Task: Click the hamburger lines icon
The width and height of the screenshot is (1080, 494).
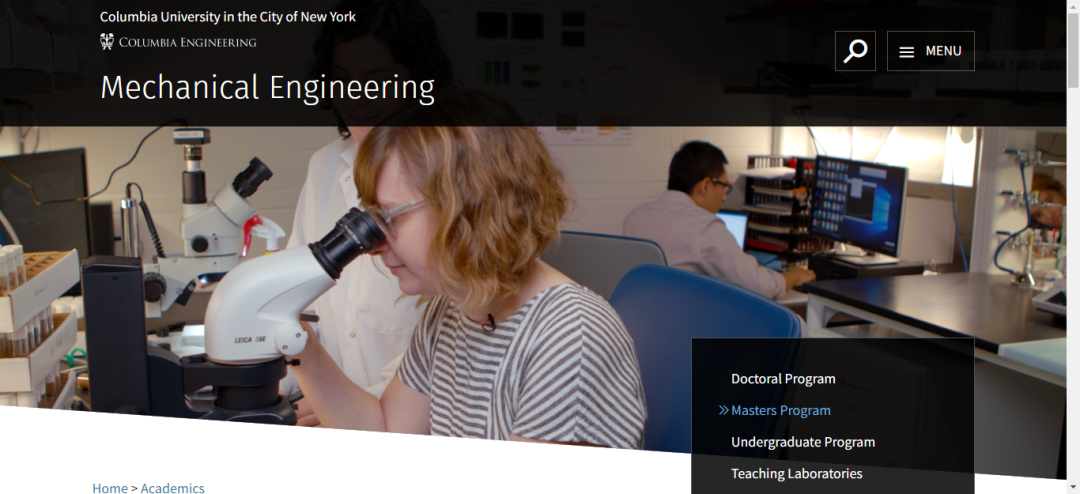Action: click(x=906, y=52)
